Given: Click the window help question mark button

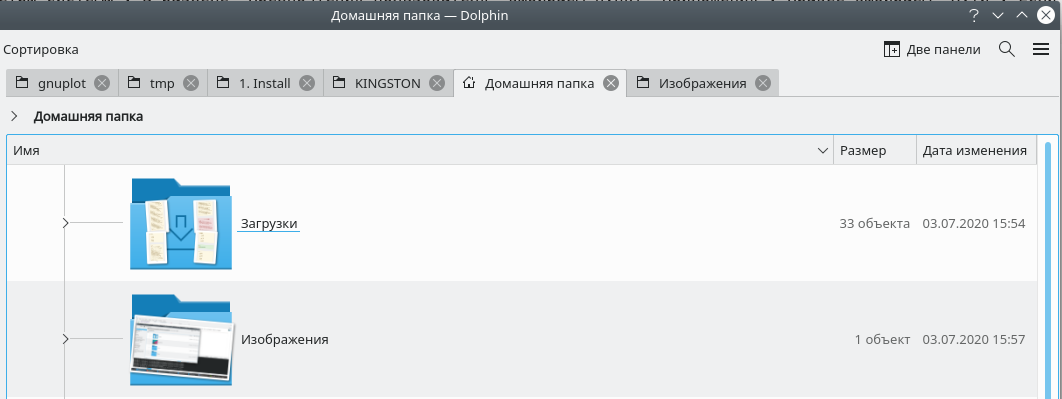Looking at the screenshot, I should (x=975, y=15).
